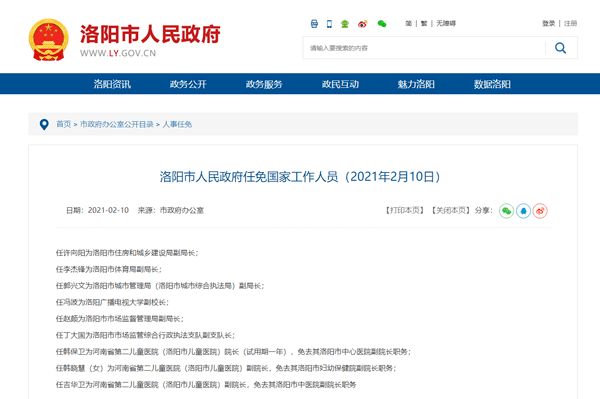Screen dimensions: 600x399
Task: Switch to simplified Chinese 简
Action: 409,23
